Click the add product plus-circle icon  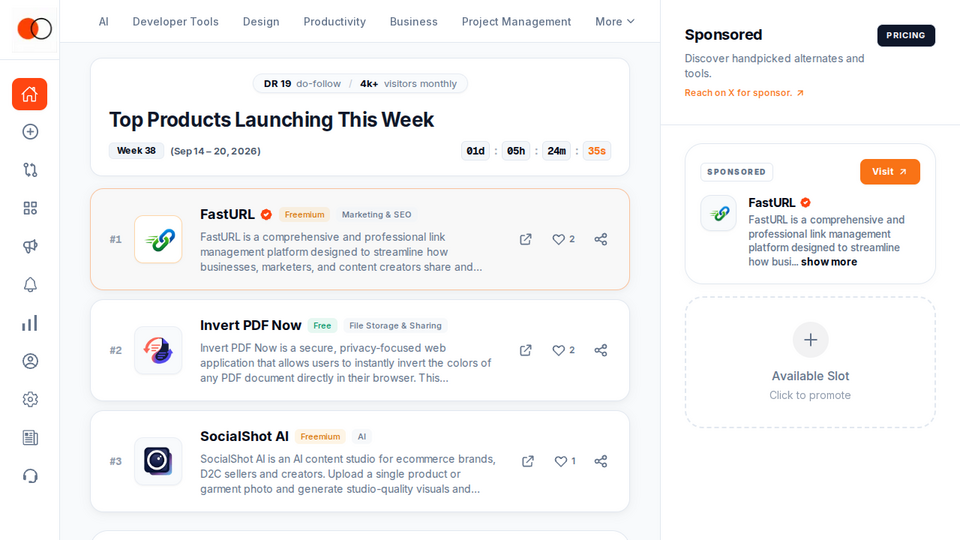(30, 132)
